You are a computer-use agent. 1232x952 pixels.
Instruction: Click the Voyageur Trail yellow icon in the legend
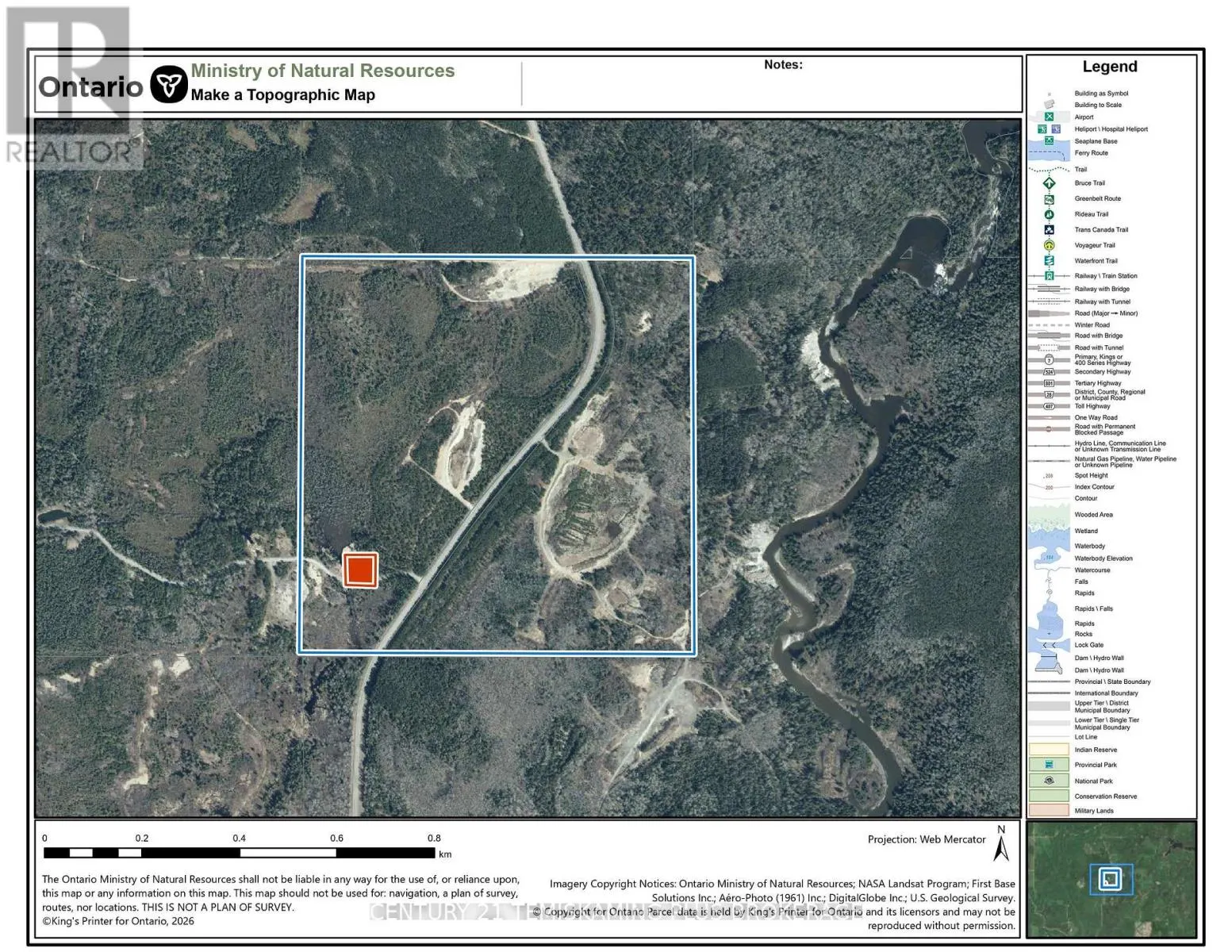pos(1049,245)
